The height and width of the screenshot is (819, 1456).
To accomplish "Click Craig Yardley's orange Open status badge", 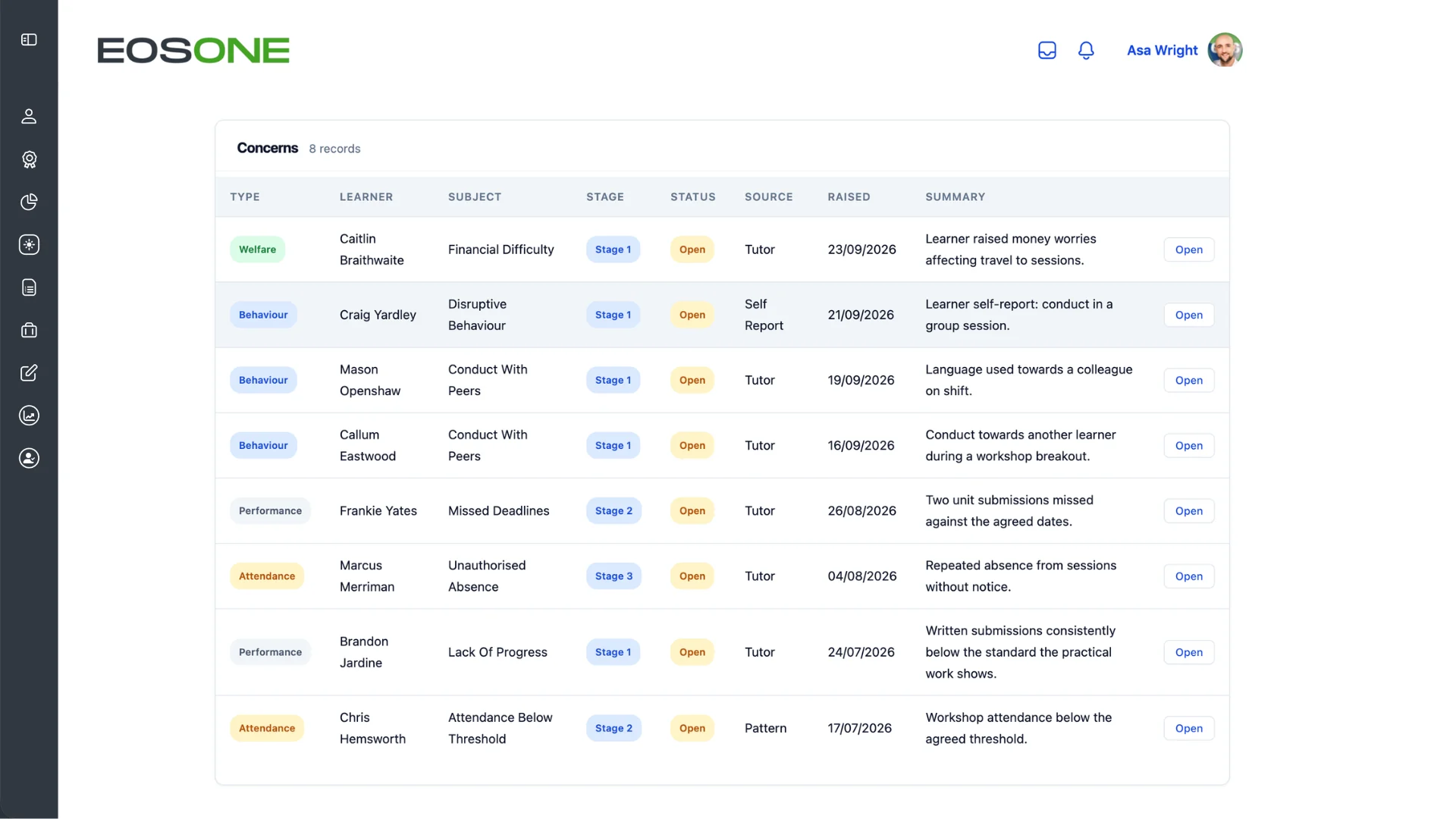I will coord(692,315).
